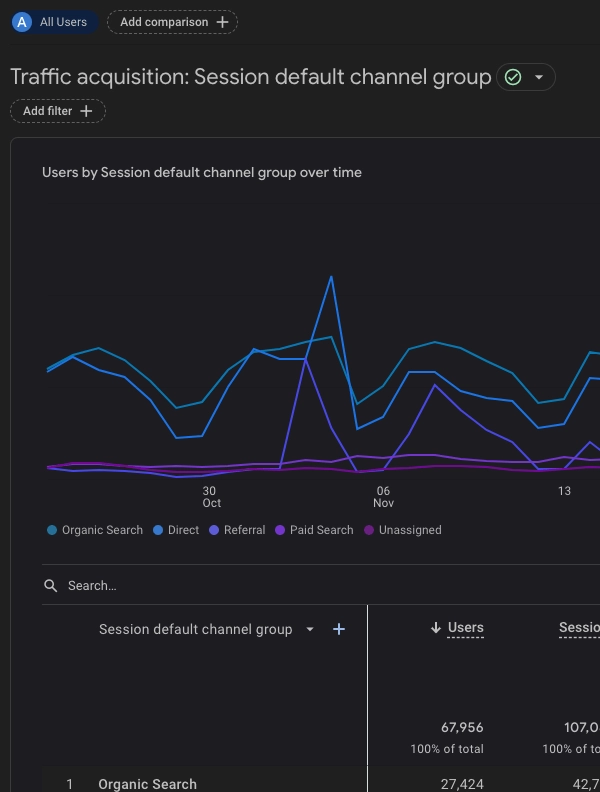
Task: Click the 30 Oct date axis label
Action: tap(211, 497)
